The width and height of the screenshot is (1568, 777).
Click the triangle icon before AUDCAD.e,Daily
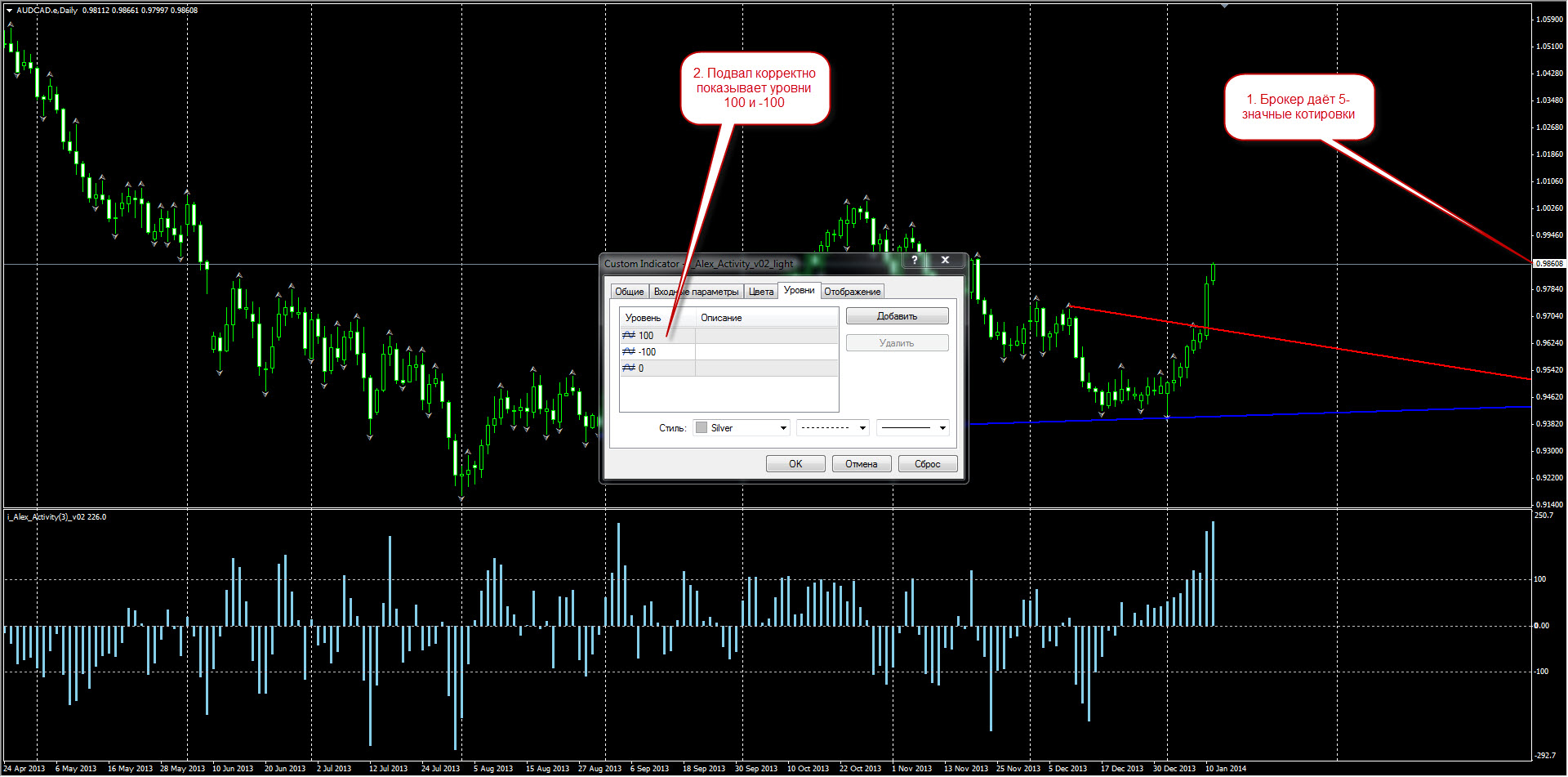tap(10, 11)
